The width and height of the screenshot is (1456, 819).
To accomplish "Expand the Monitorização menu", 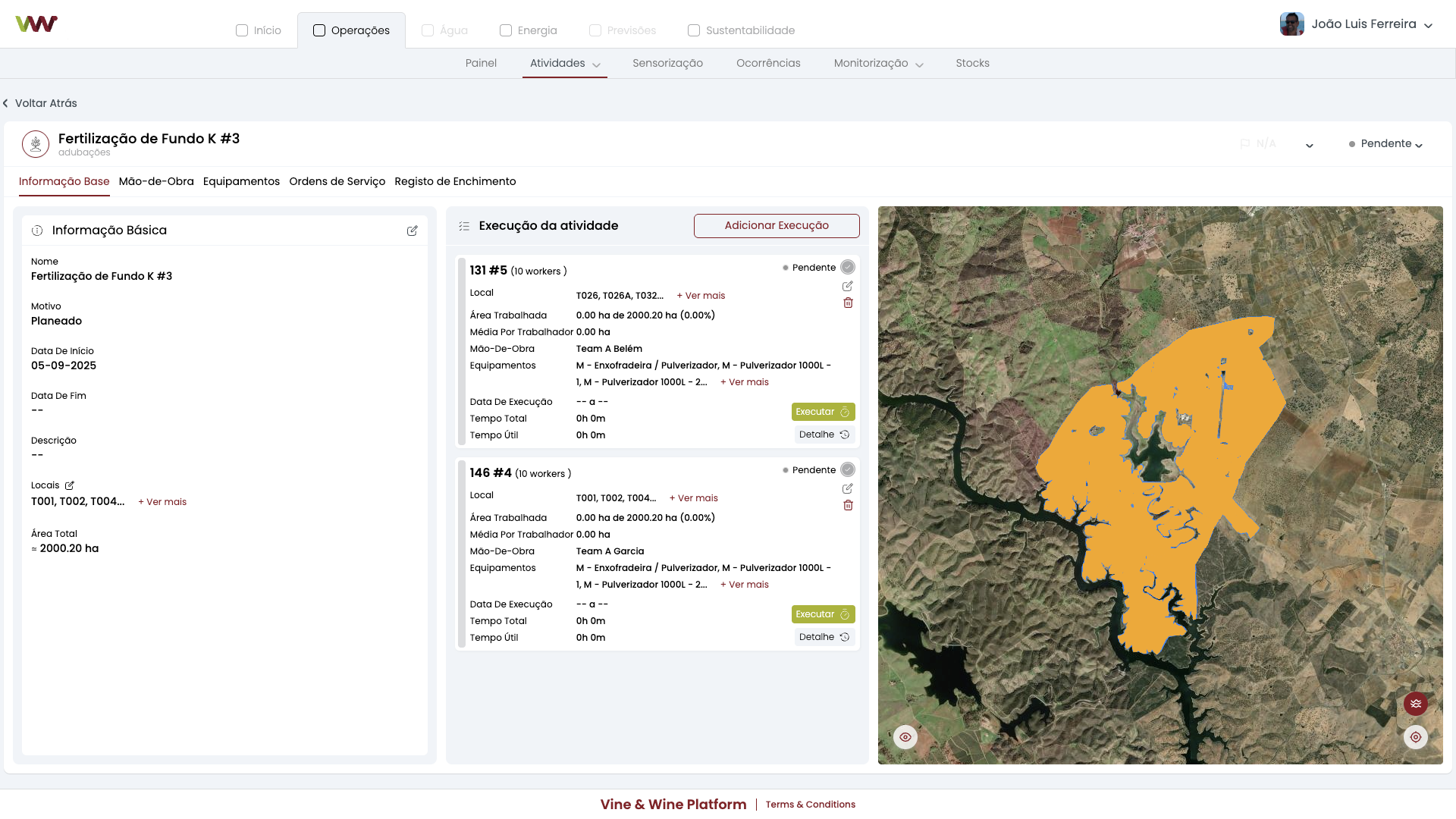I will [878, 64].
